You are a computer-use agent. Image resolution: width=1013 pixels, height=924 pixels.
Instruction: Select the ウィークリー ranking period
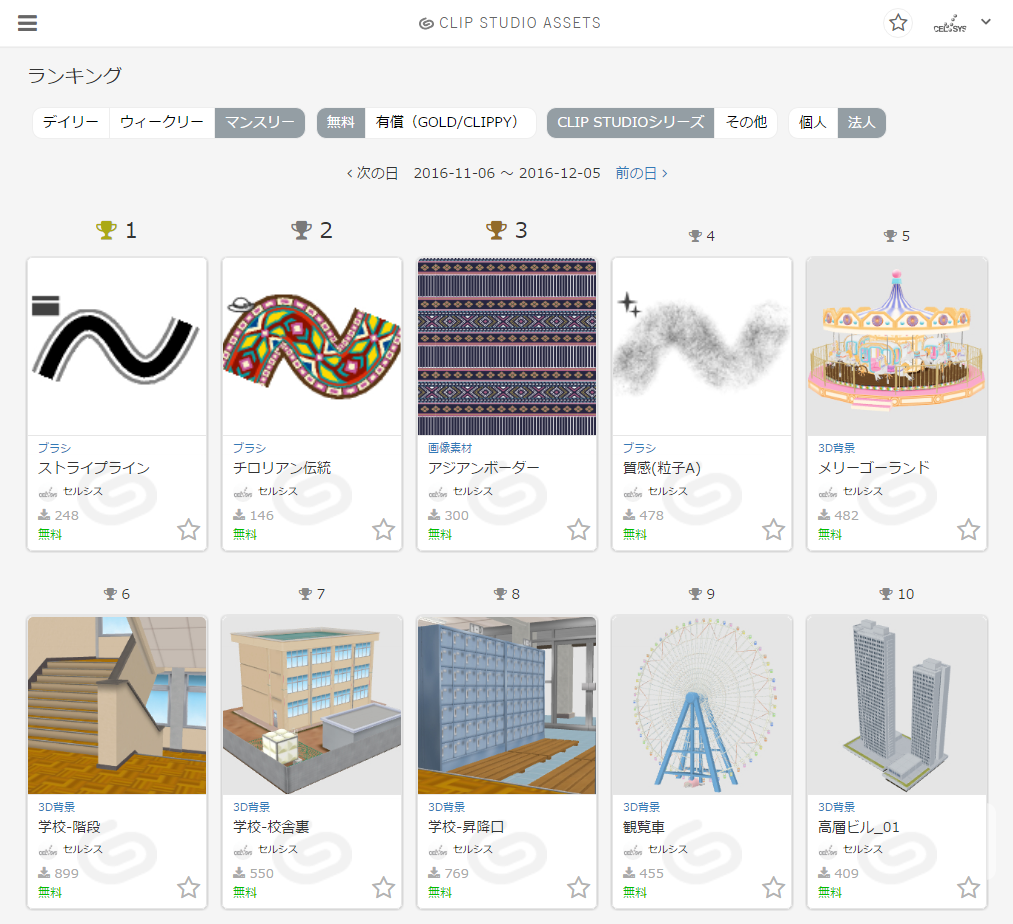(x=162, y=123)
